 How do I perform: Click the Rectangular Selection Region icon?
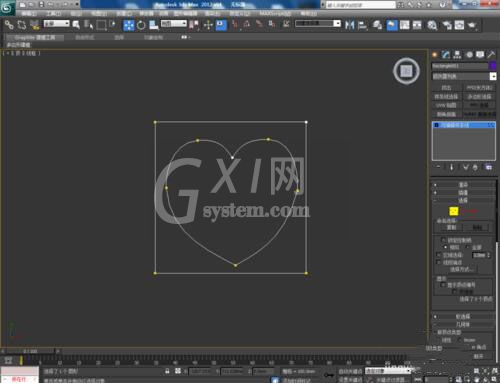pos(101,25)
